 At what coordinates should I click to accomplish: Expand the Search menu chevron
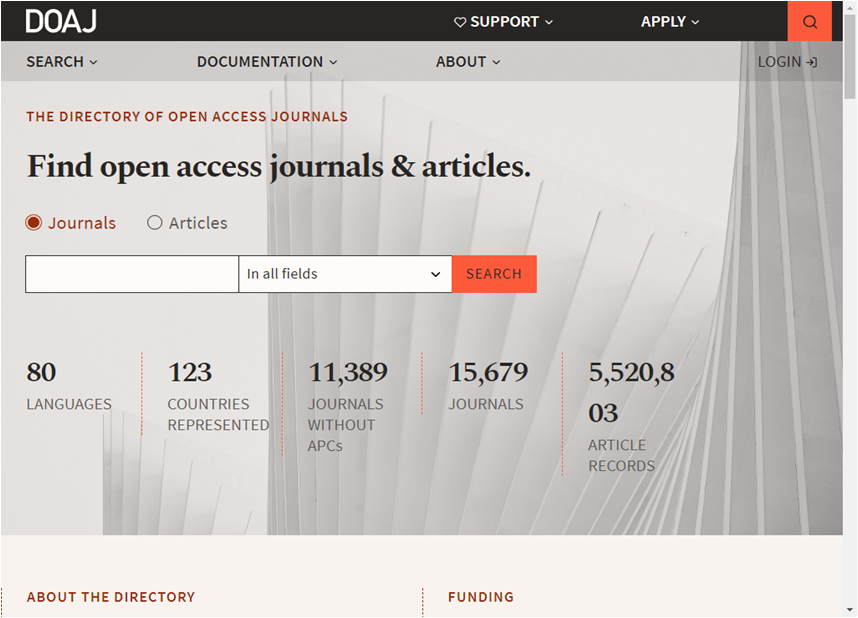(94, 62)
